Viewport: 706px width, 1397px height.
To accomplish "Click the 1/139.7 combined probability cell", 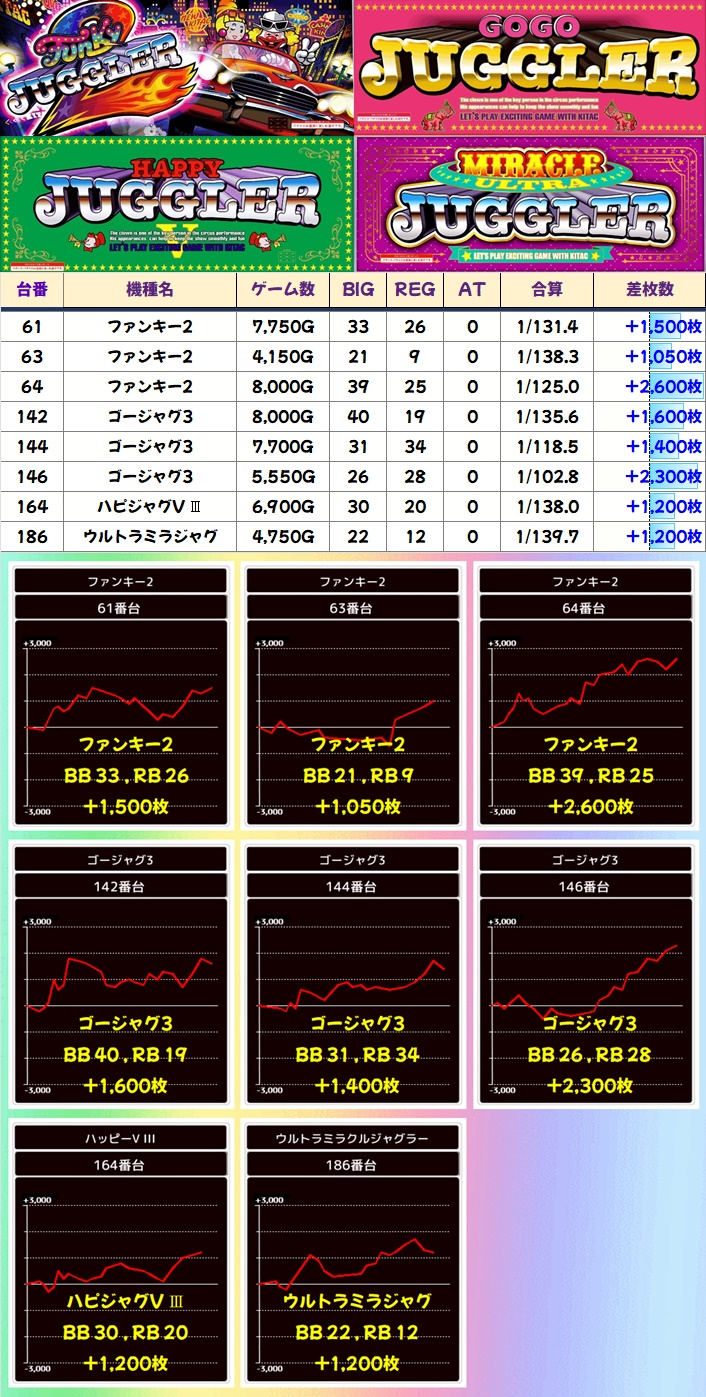I will coord(547,536).
